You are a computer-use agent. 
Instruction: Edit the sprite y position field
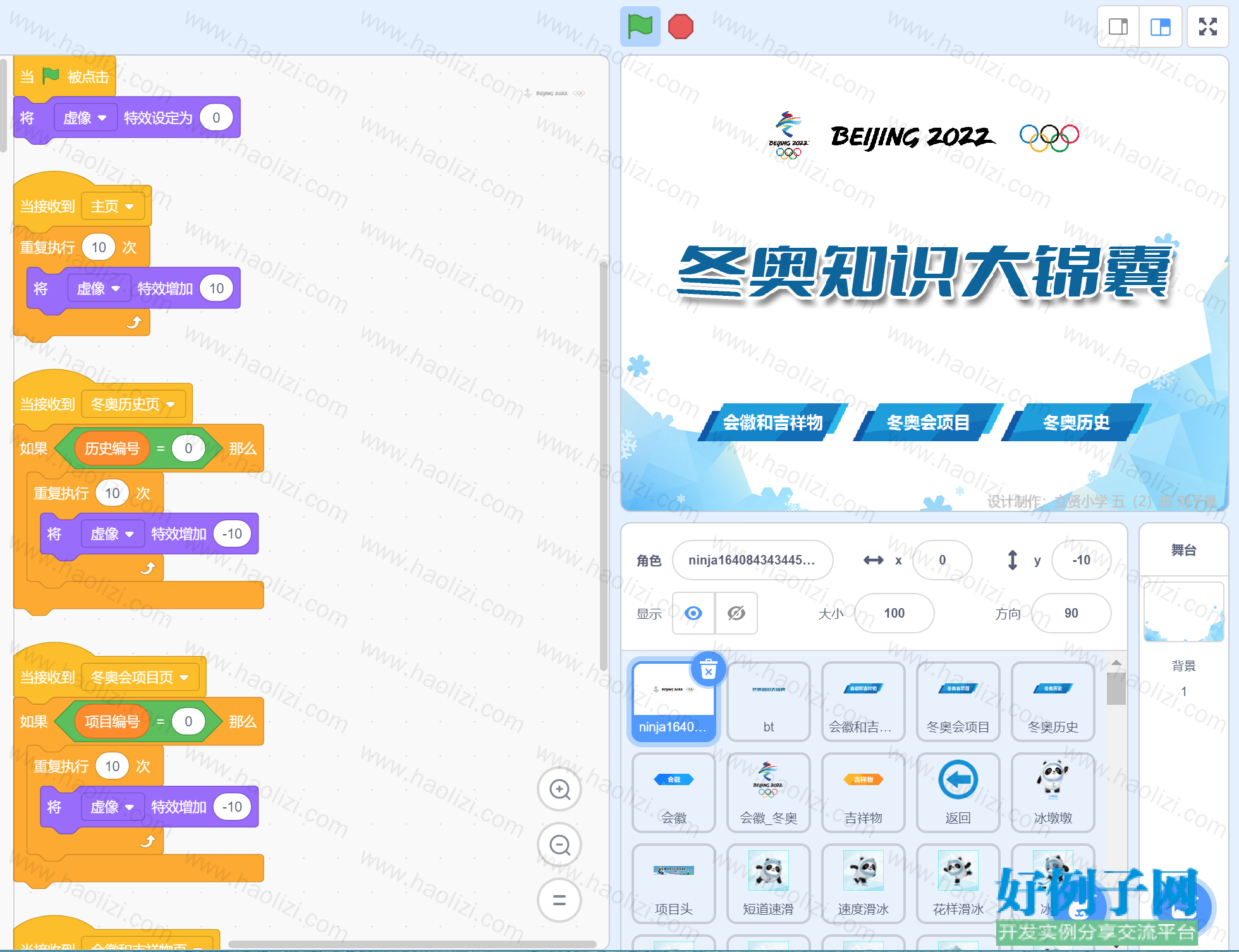pyautogui.click(x=1081, y=560)
